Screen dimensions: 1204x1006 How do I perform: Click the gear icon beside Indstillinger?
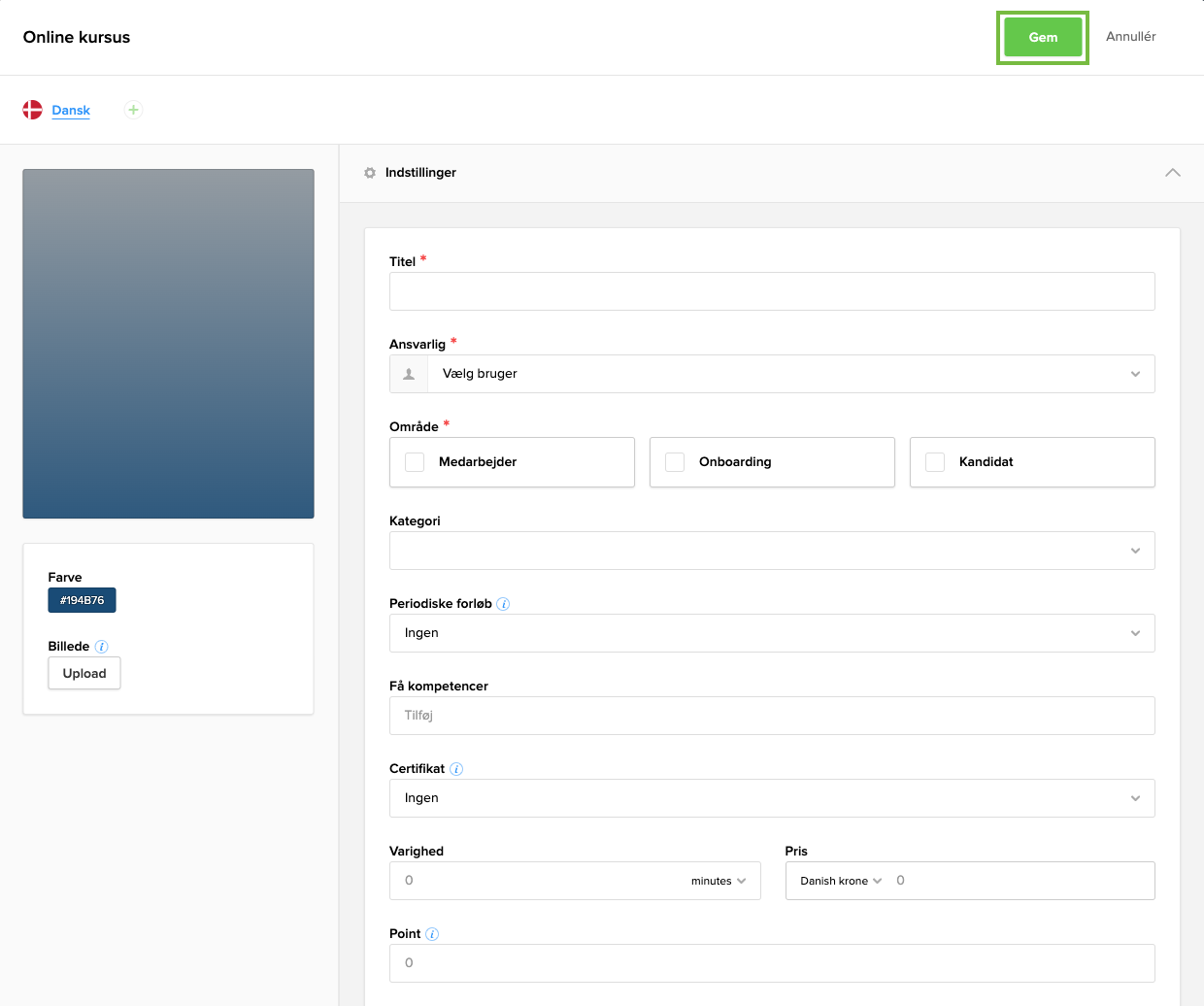[x=370, y=172]
